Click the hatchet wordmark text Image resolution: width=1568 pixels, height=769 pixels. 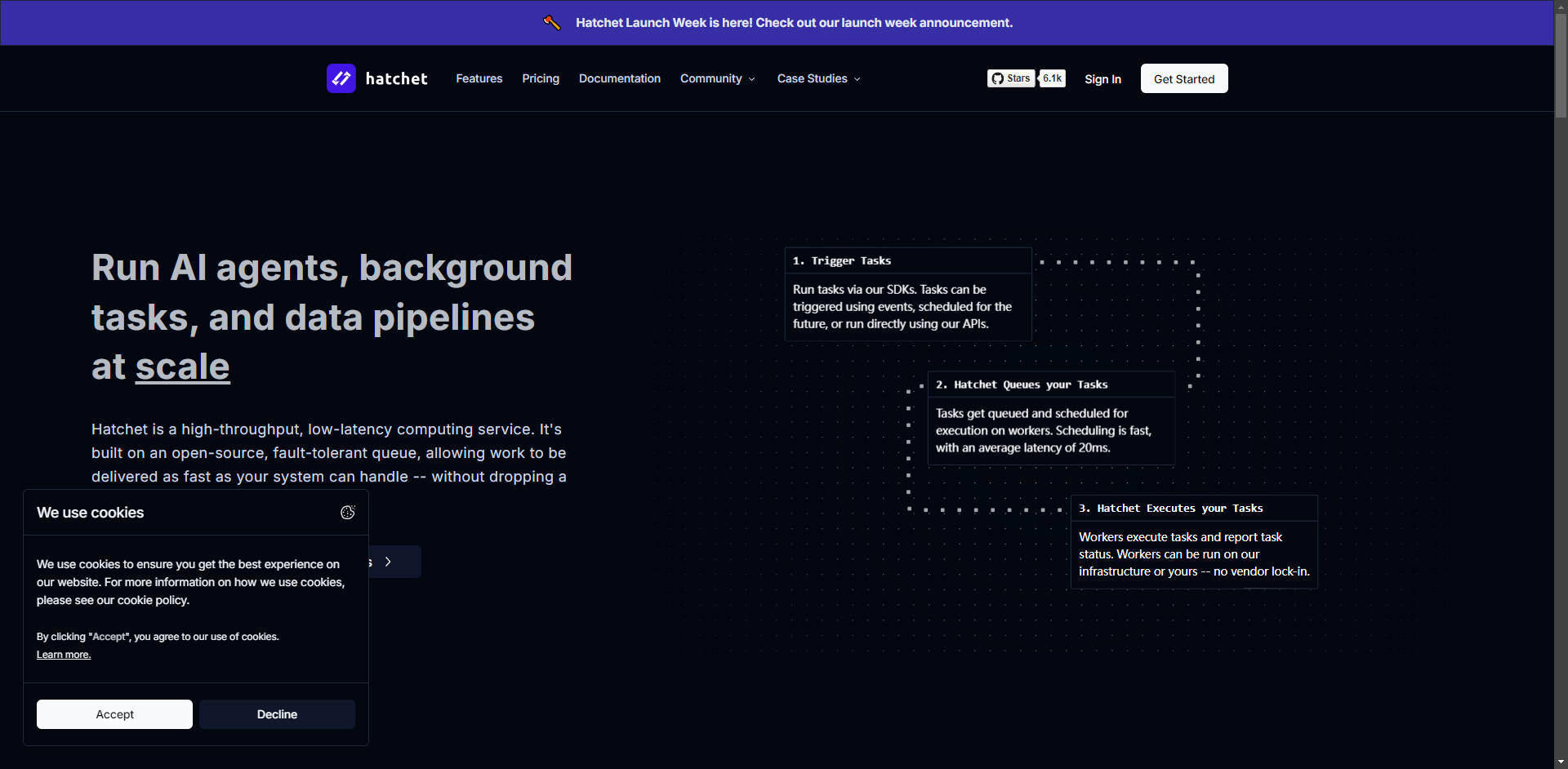click(396, 78)
